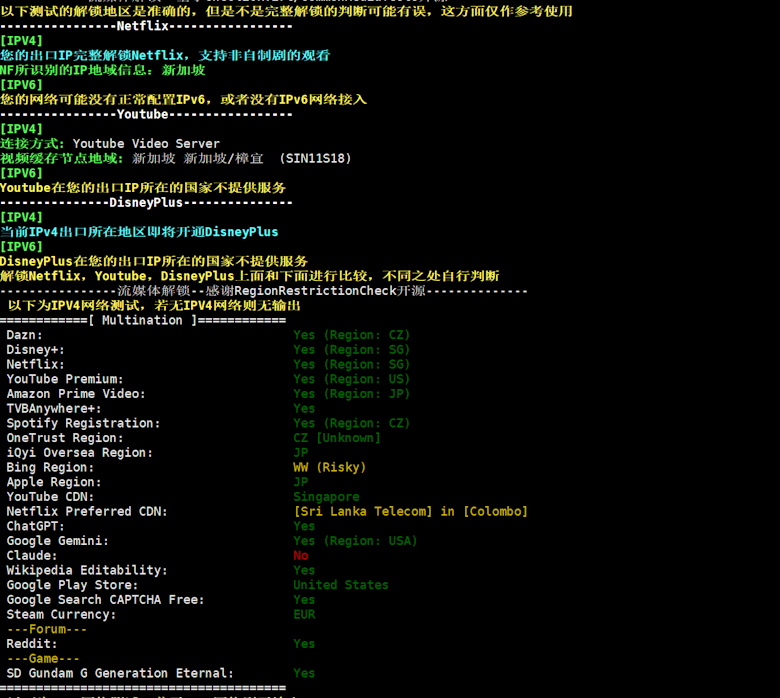Image resolution: width=780 pixels, height=698 pixels.
Task: Select the 'Reddit:' label
Action: [31, 644]
